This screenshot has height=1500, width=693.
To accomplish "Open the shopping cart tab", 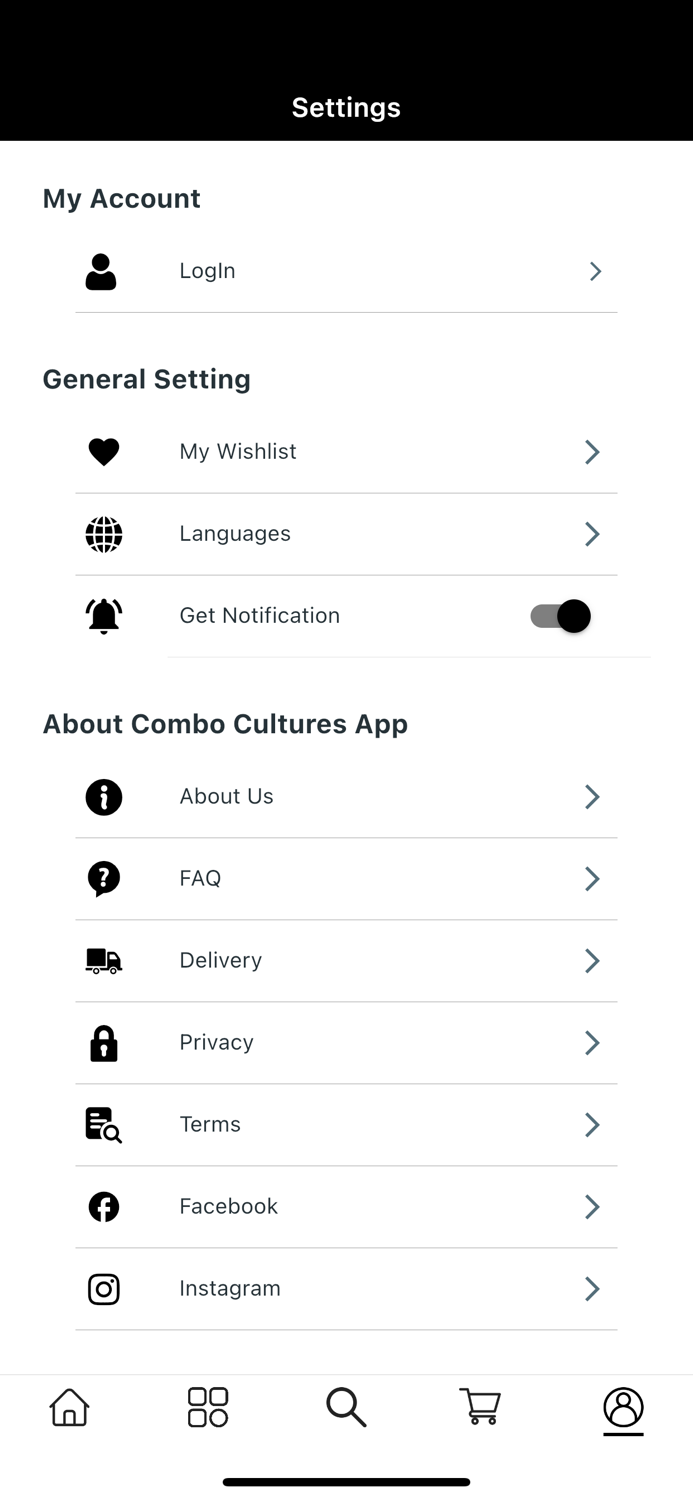I will (x=480, y=1407).
